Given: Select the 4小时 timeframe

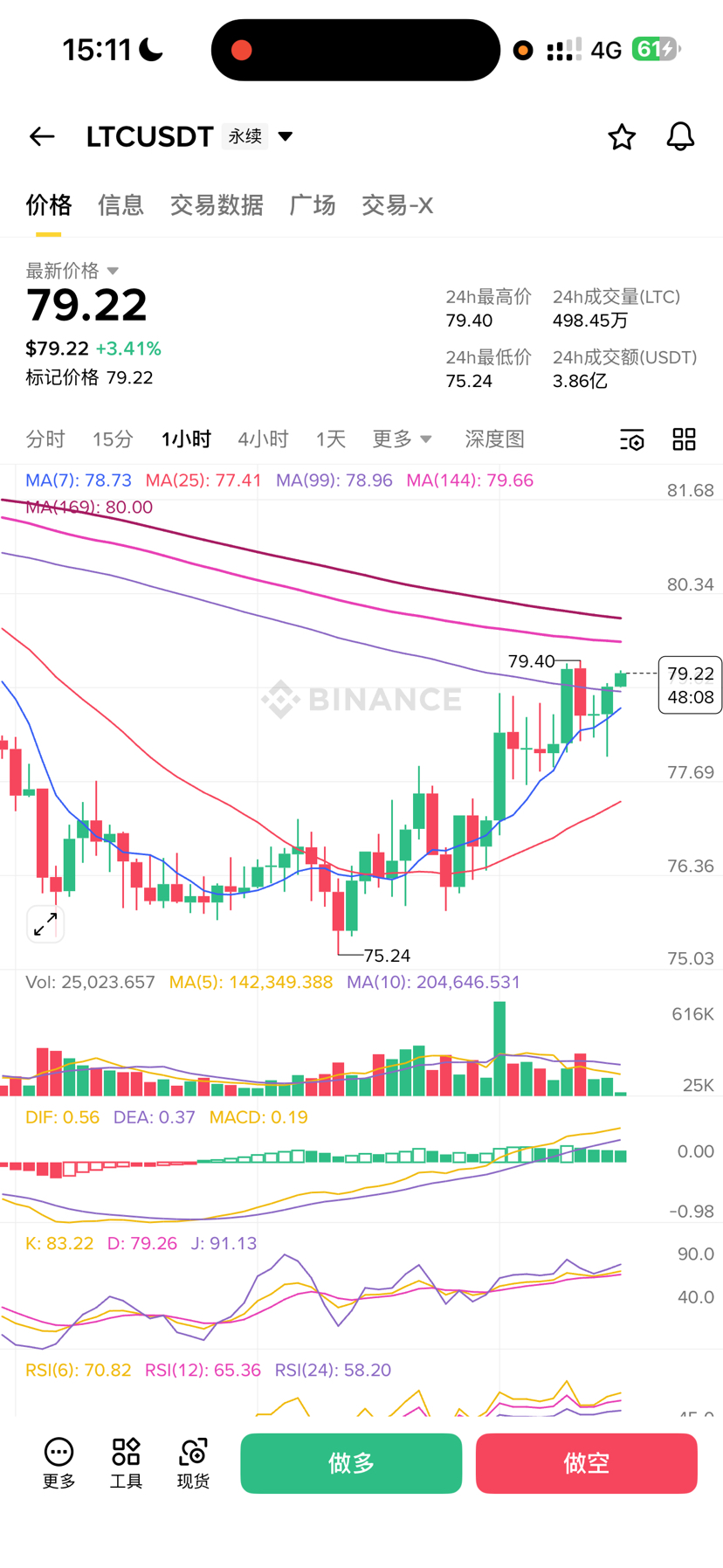Looking at the screenshot, I should point(263,439).
